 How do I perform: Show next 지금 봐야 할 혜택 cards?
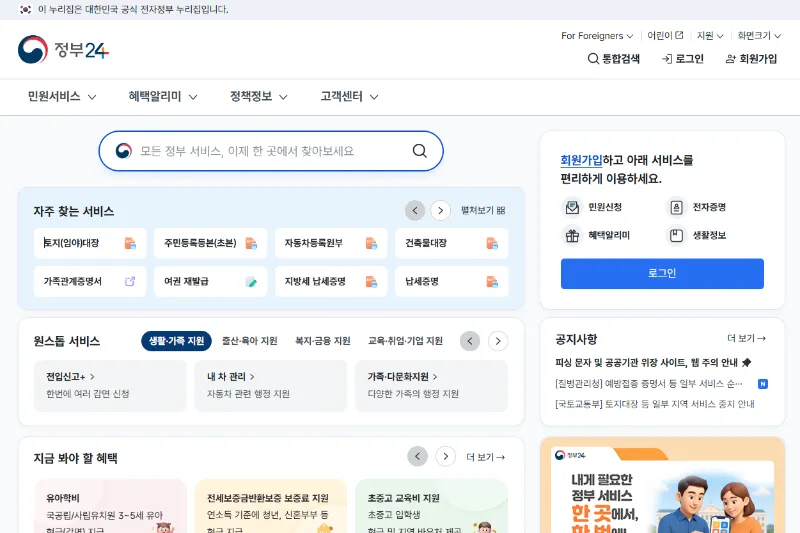click(x=445, y=456)
